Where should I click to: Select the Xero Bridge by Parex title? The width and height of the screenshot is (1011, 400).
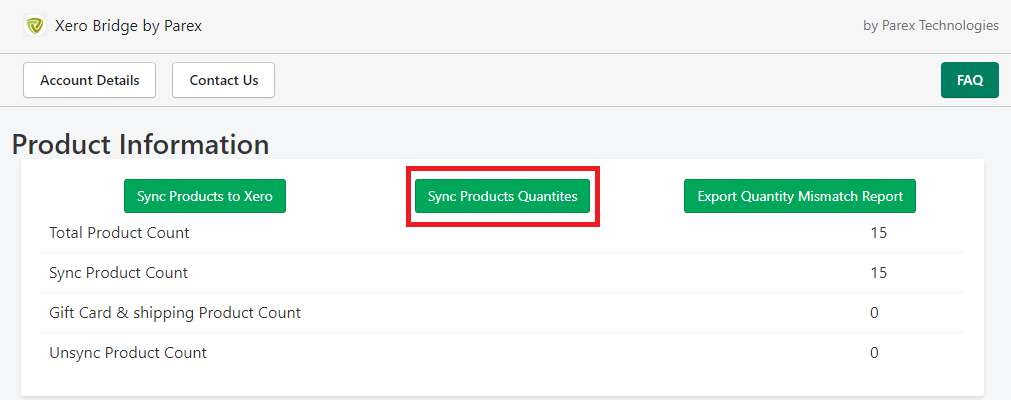click(x=128, y=26)
